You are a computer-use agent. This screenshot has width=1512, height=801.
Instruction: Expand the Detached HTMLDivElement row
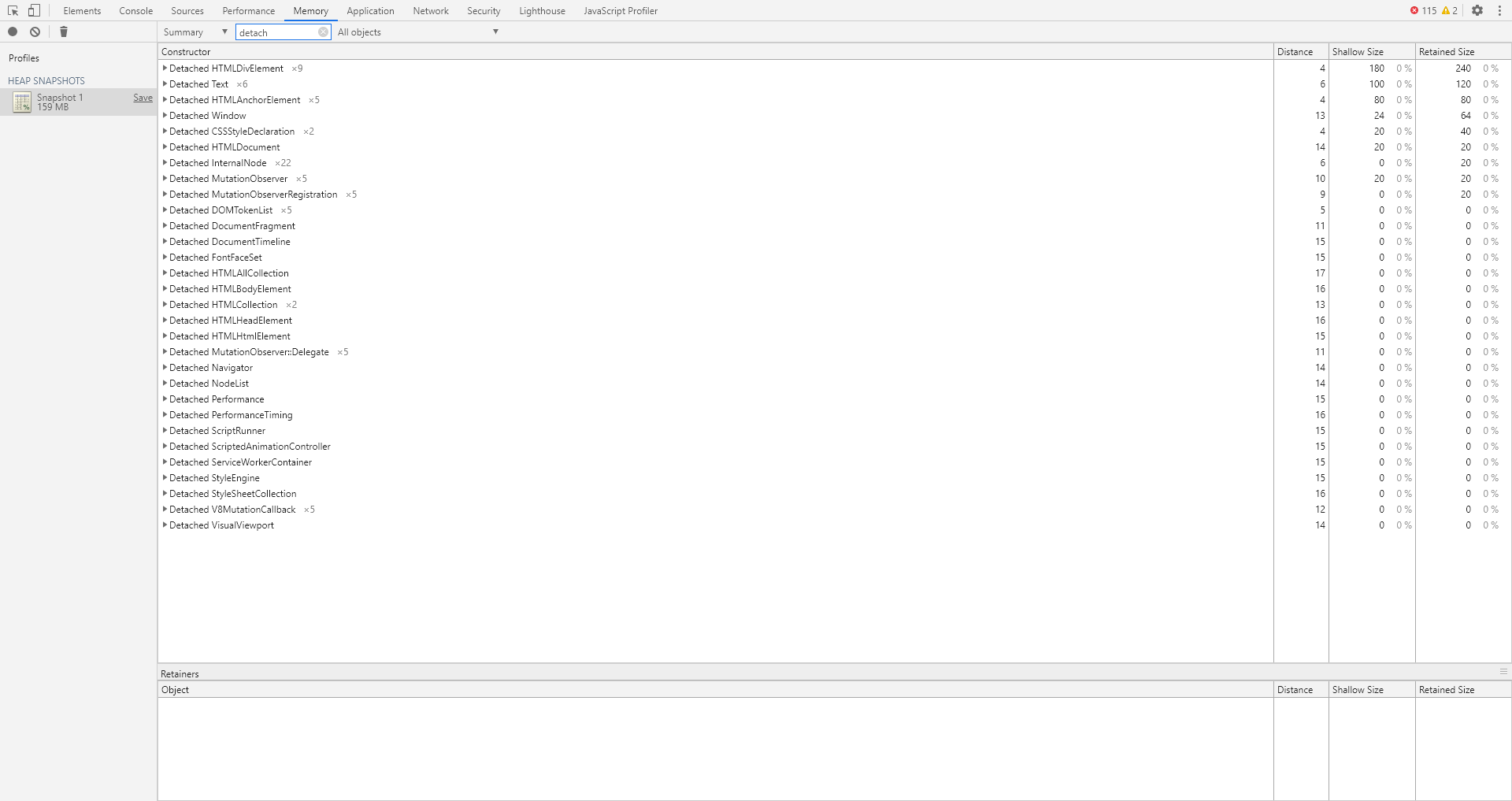pyautogui.click(x=165, y=69)
